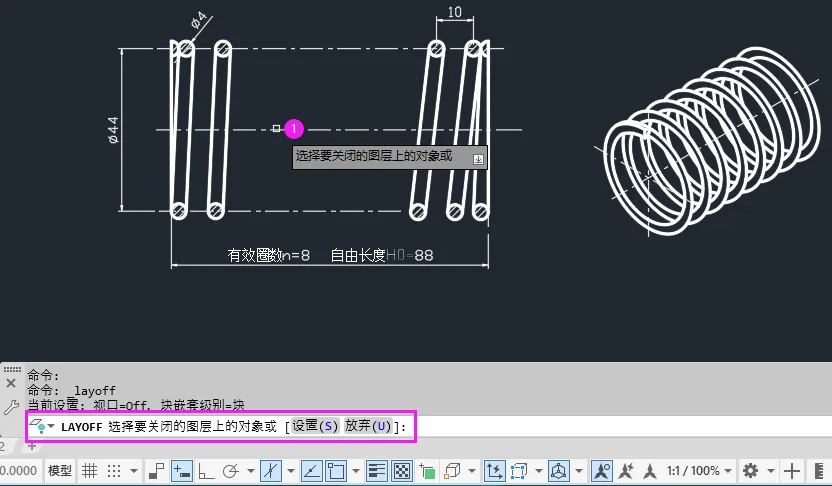Switch to the 模型 model tab
Viewport: 832px width, 486px height.
pyautogui.click(x=59, y=471)
